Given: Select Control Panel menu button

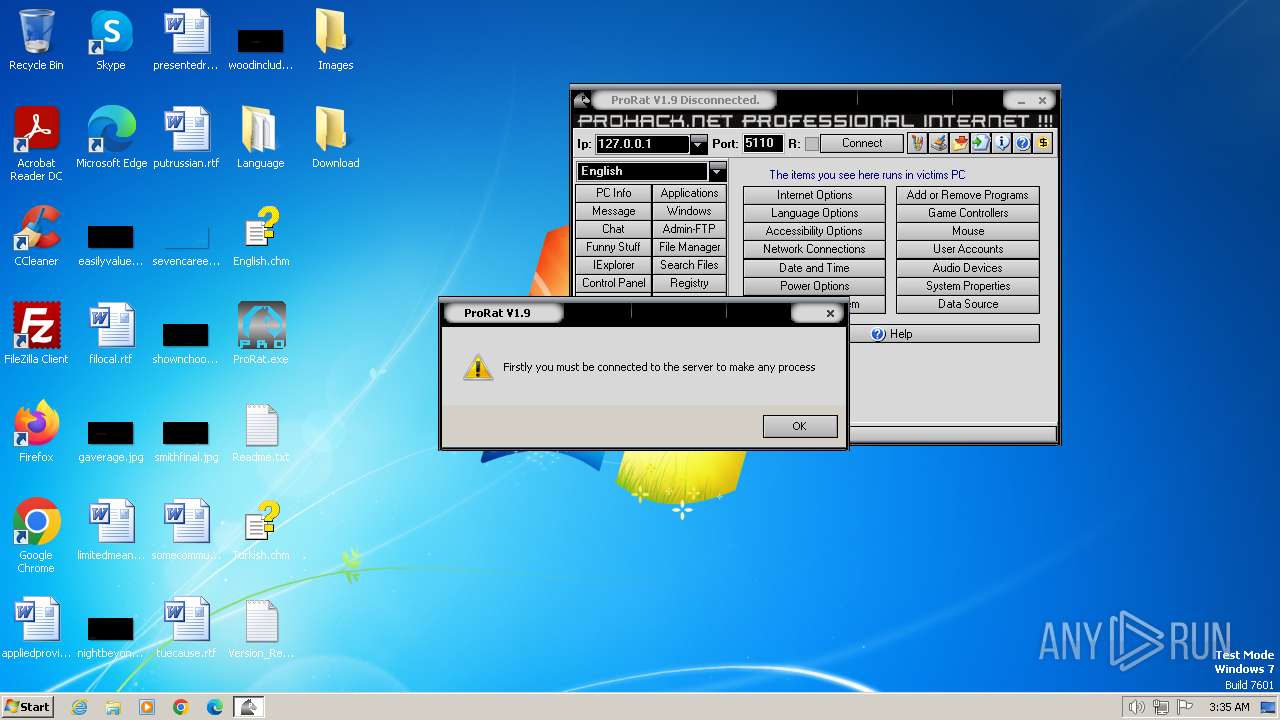Looking at the screenshot, I should click(613, 283).
